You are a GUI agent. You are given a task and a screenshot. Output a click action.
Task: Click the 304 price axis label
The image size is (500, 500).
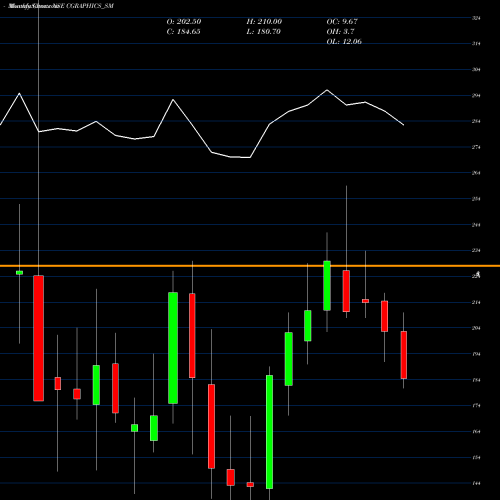point(476,70)
